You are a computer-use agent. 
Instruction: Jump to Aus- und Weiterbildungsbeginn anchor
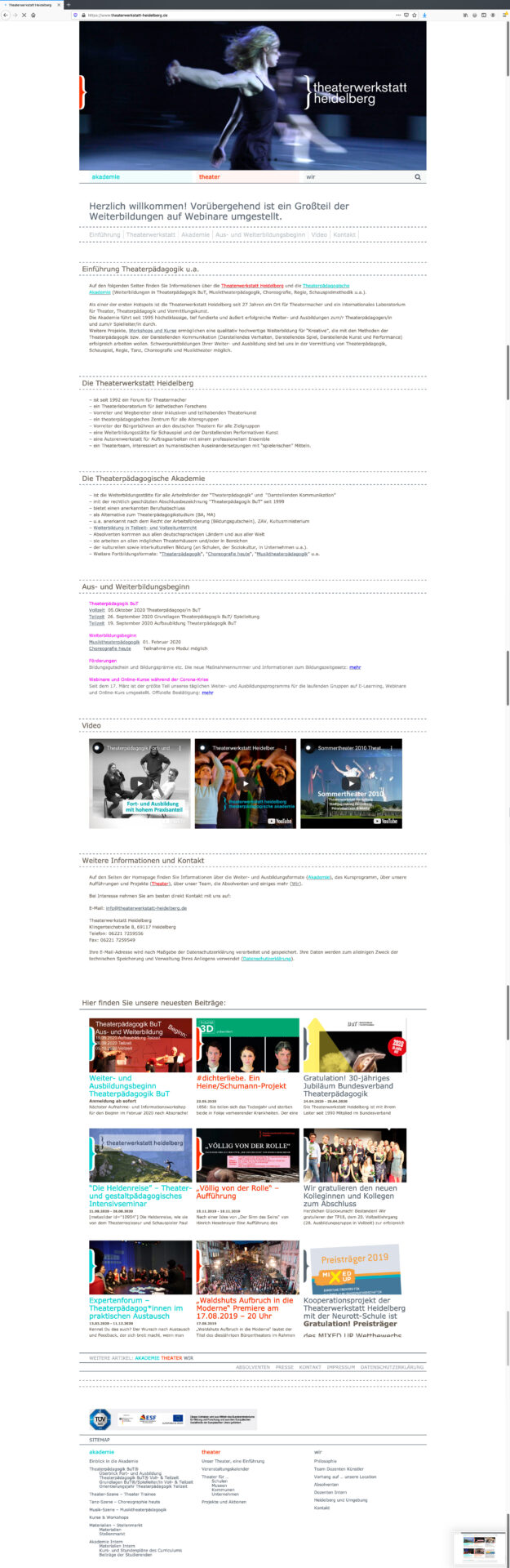pyautogui.click(x=259, y=234)
